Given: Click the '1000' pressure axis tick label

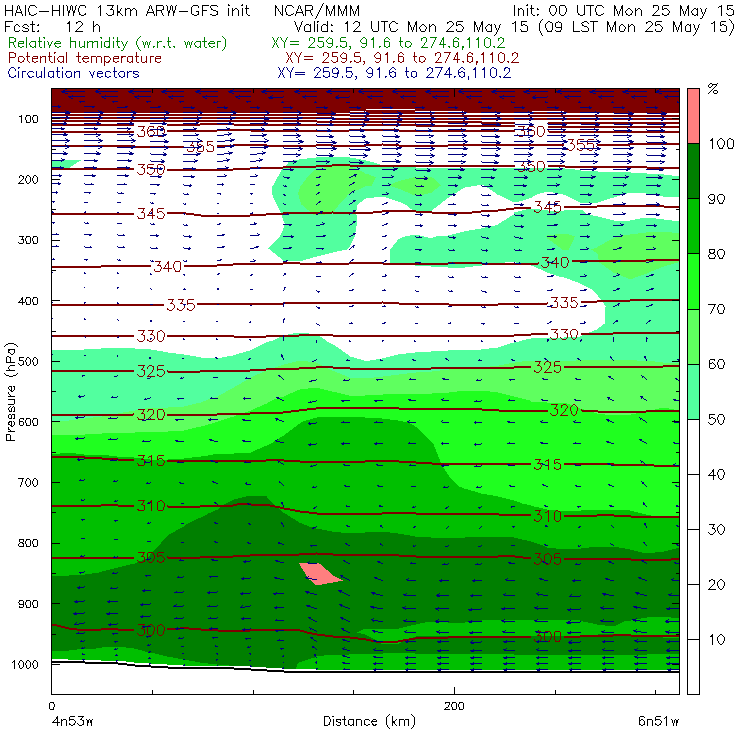Looking at the screenshot, I should point(25,664).
